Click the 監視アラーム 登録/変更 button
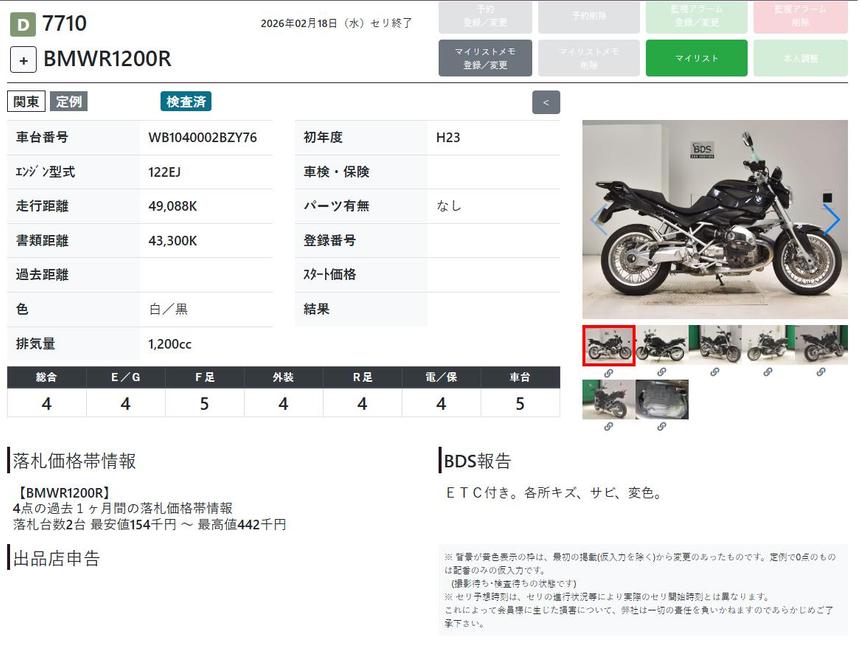The height and width of the screenshot is (667, 860). pyautogui.click(x=696, y=16)
